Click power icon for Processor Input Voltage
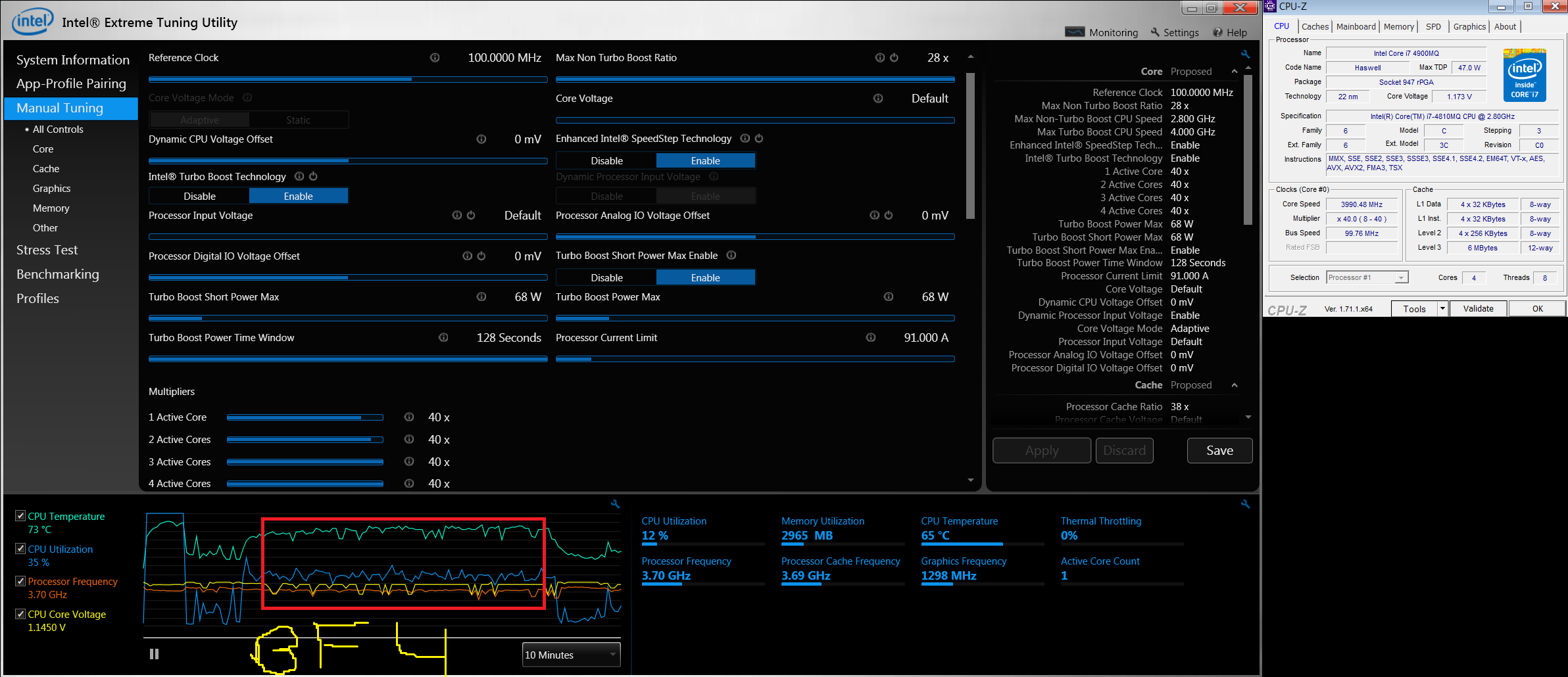The image size is (1568, 677). (x=471, y=216)
